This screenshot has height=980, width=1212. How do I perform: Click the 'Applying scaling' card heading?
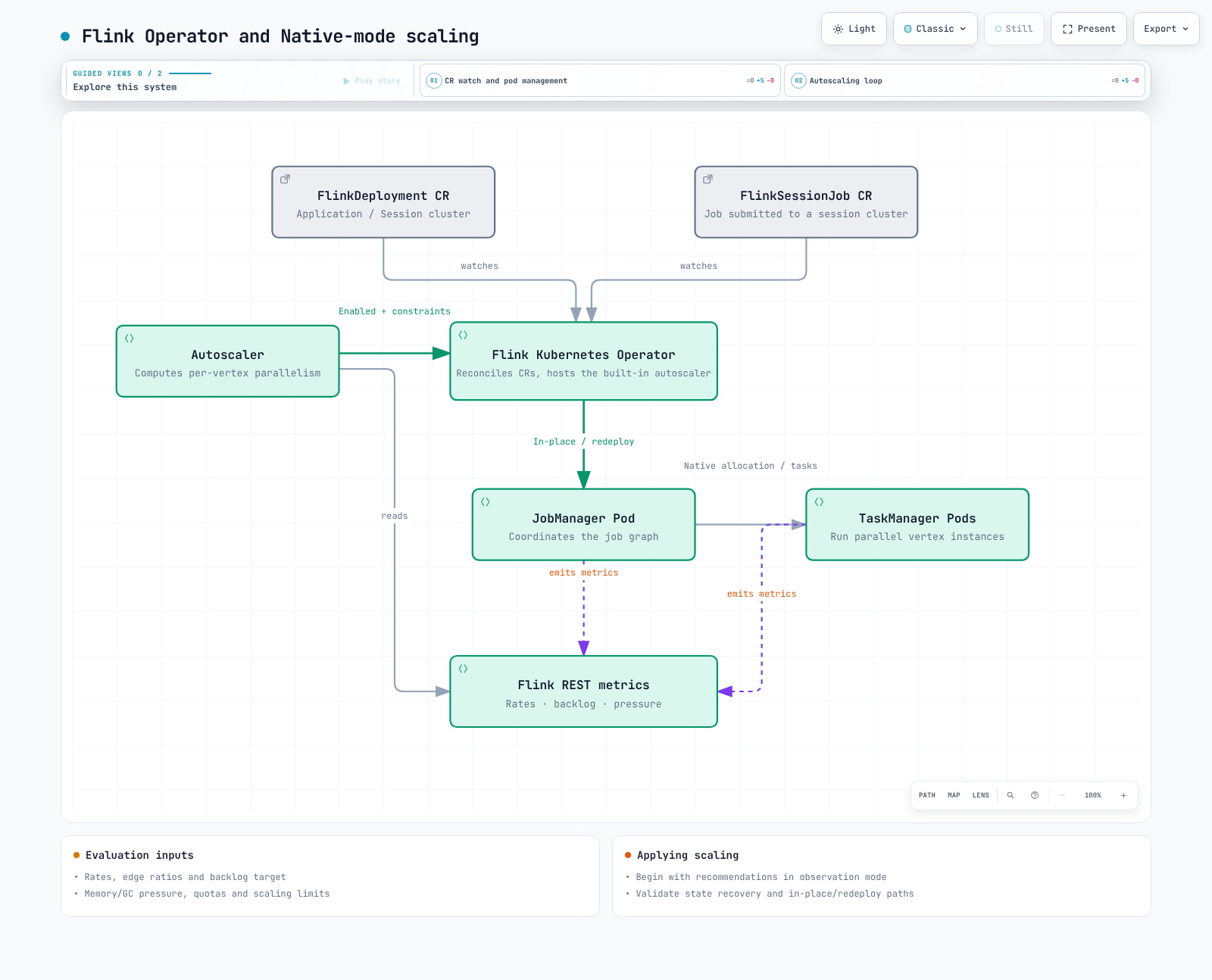[688, 855]
